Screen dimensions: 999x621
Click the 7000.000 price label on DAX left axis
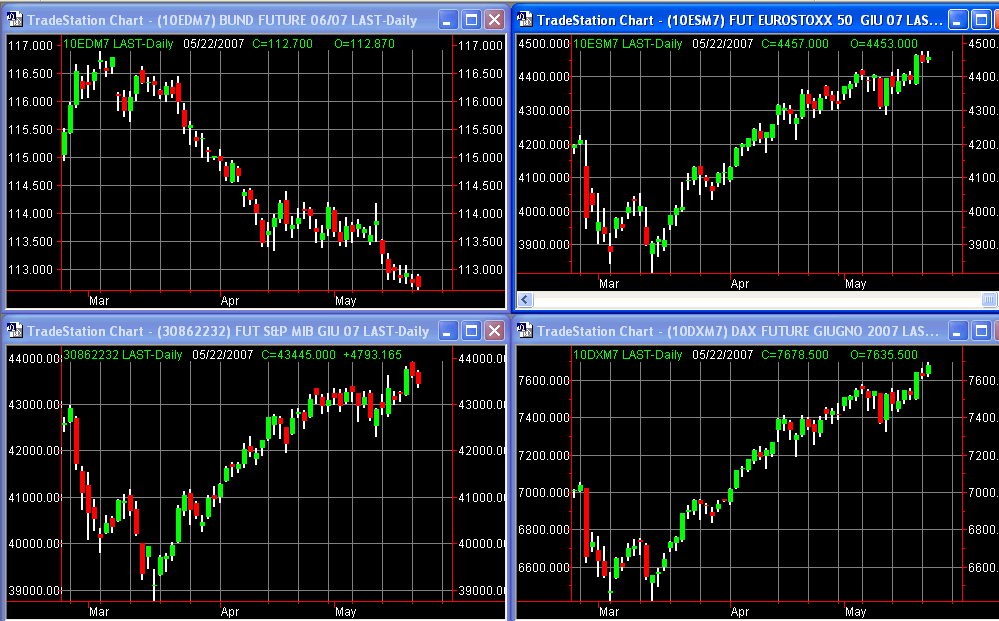coord(542,493)
